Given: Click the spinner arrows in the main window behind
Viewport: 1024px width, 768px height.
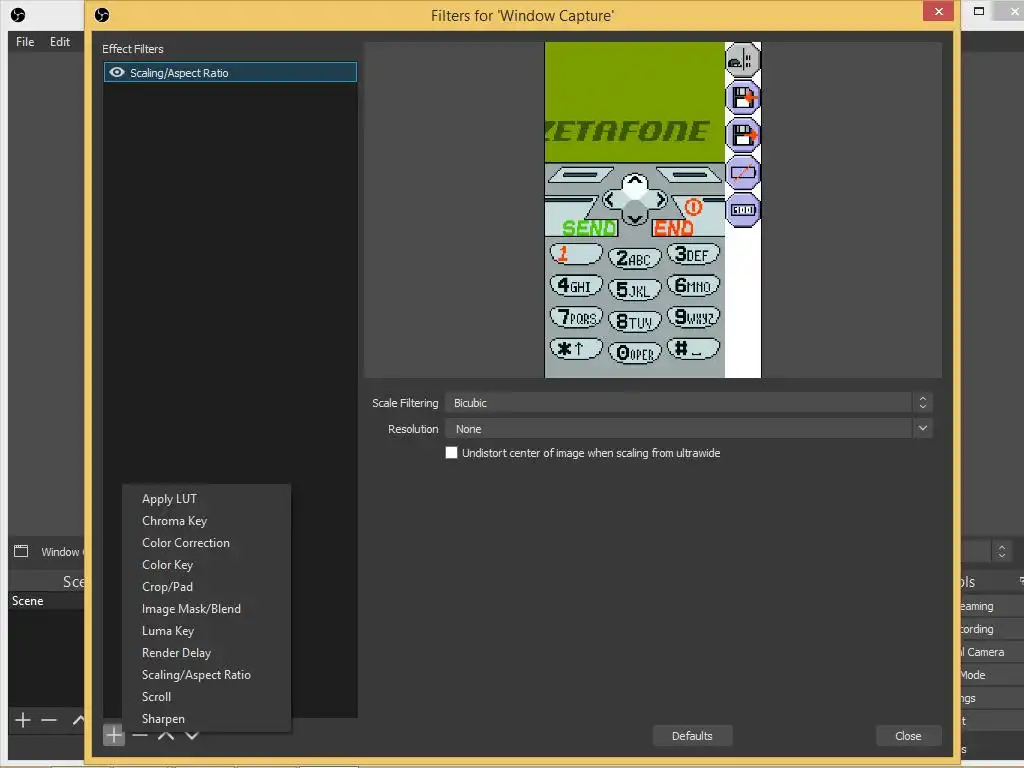Looking at the screenshot, I should (x=1002, y=551).
